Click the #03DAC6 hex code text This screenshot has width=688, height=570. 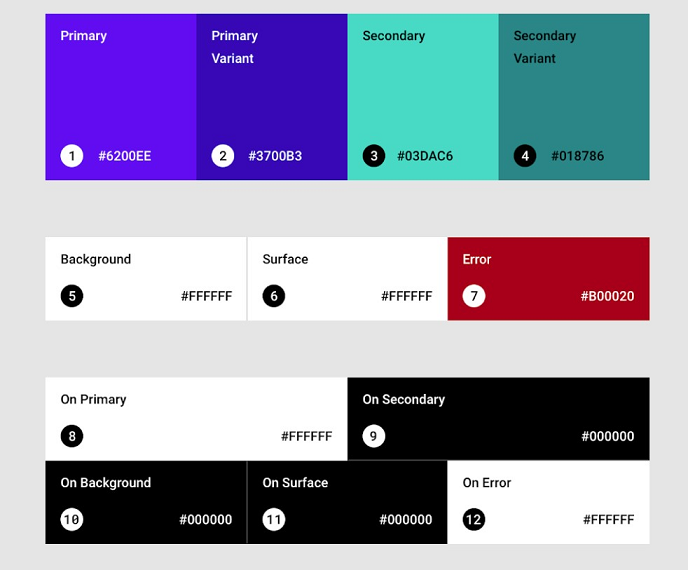425,156
